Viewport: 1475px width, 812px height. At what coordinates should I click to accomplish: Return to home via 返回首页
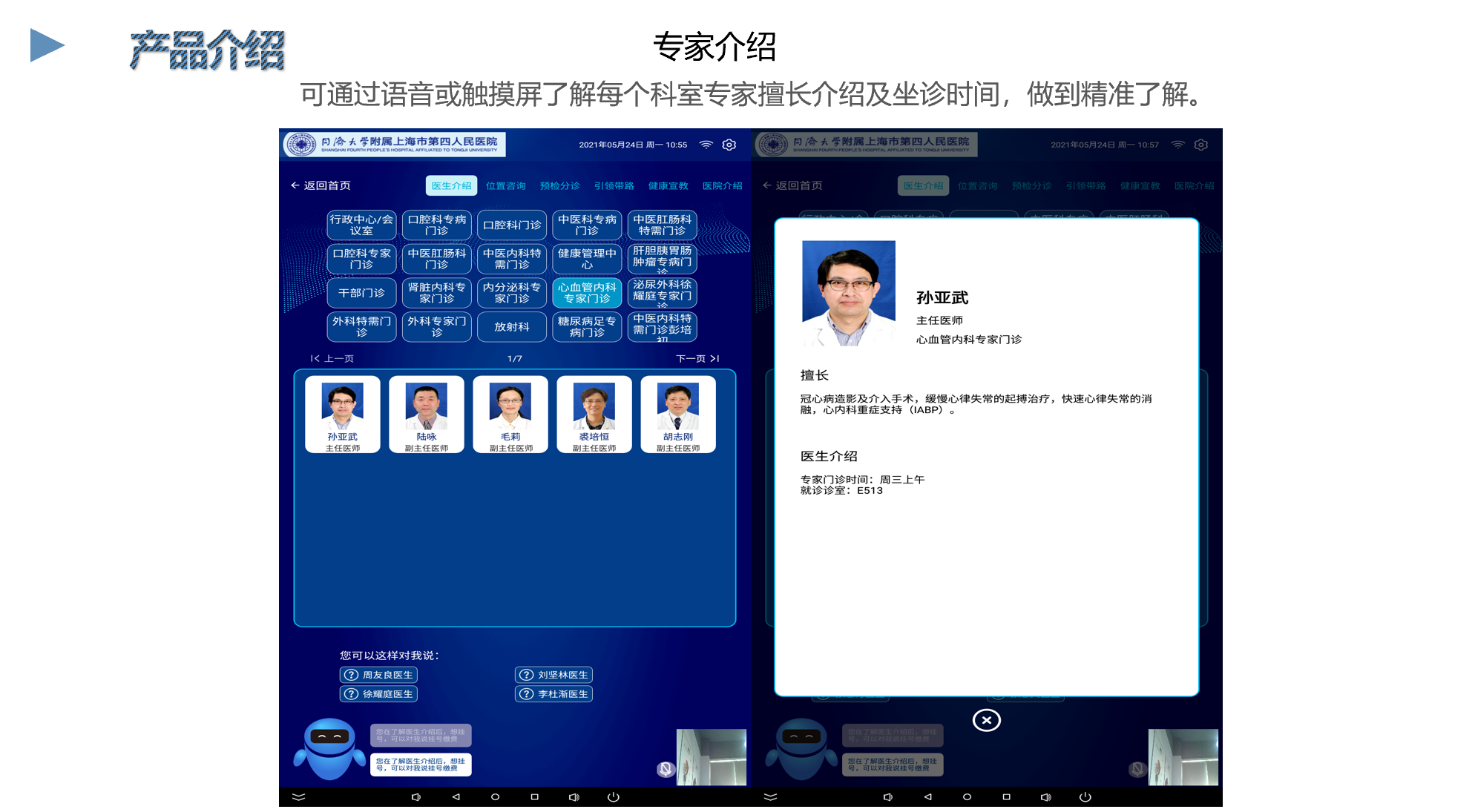point(321,185)
